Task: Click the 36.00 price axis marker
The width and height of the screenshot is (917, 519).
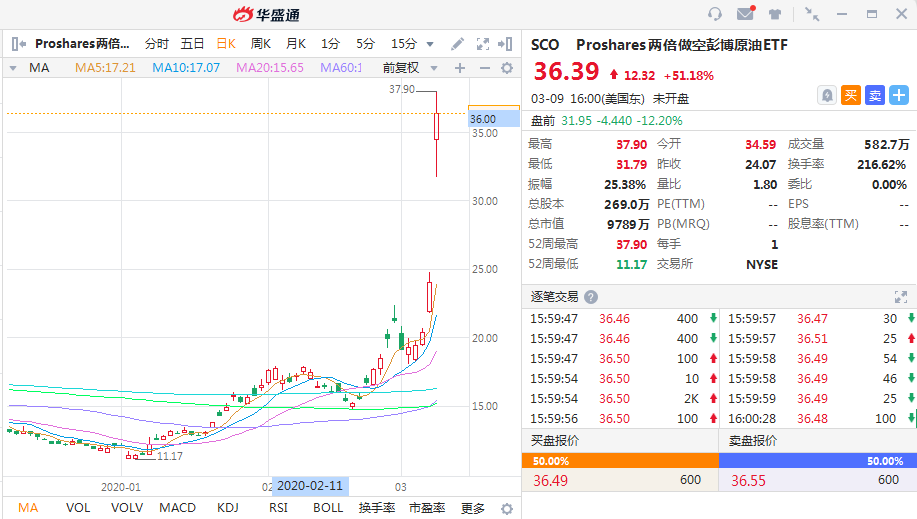Action: 494,119
